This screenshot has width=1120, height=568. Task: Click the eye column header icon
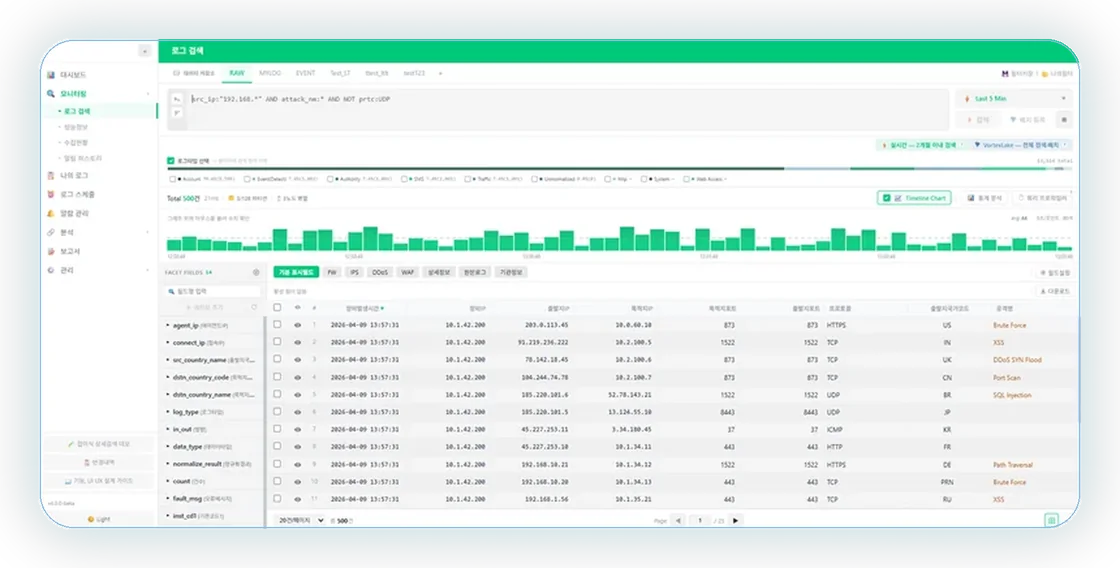pos(297,308)
